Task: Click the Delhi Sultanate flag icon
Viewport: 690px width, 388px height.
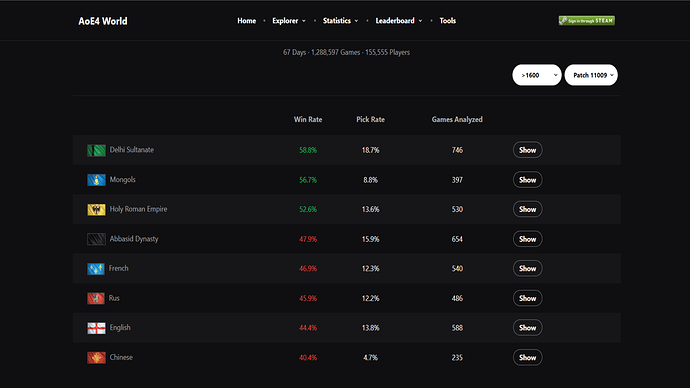Action: [x=96, y=150]
